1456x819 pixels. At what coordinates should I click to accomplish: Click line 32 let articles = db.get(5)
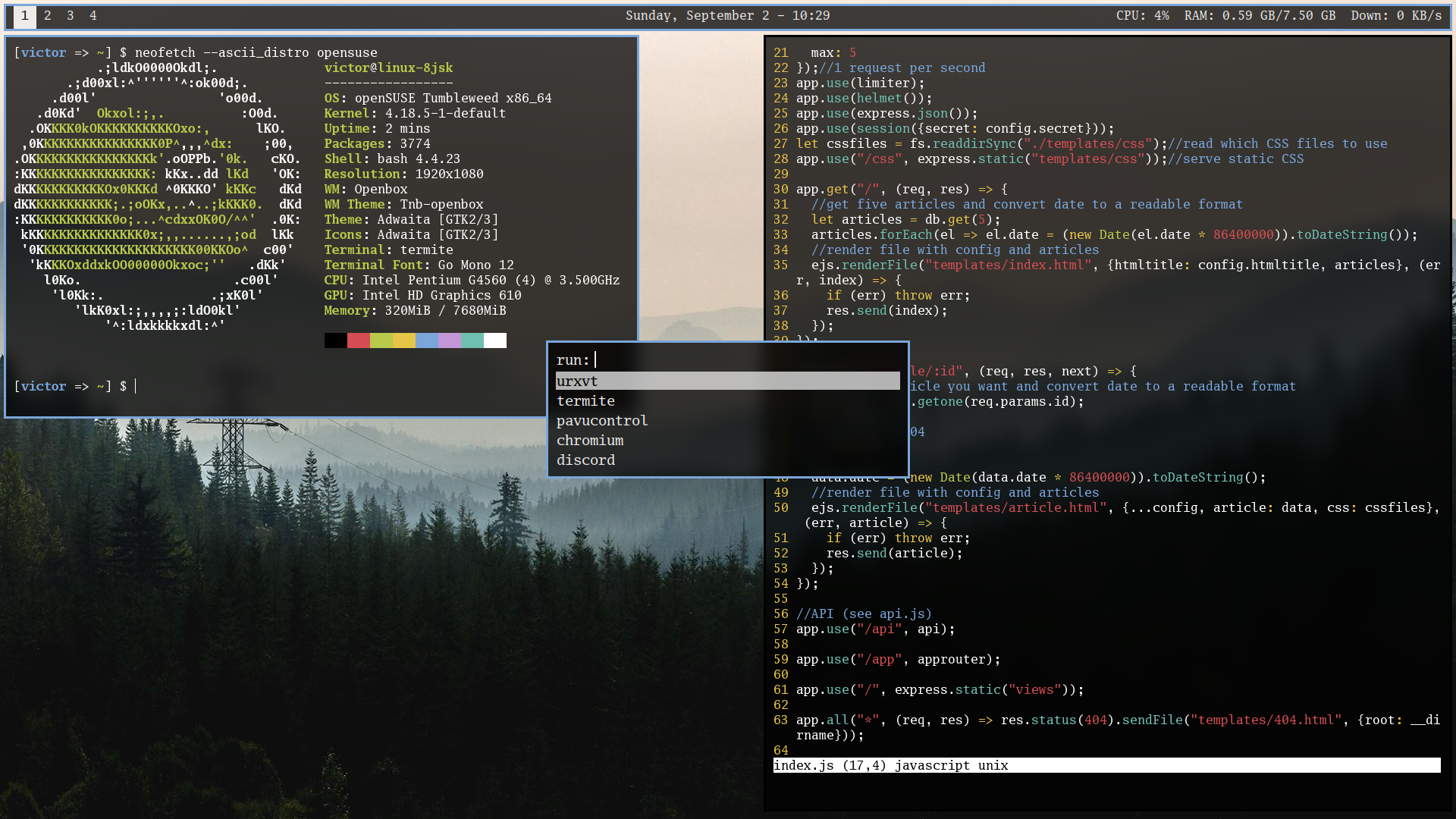pos(906,220)
